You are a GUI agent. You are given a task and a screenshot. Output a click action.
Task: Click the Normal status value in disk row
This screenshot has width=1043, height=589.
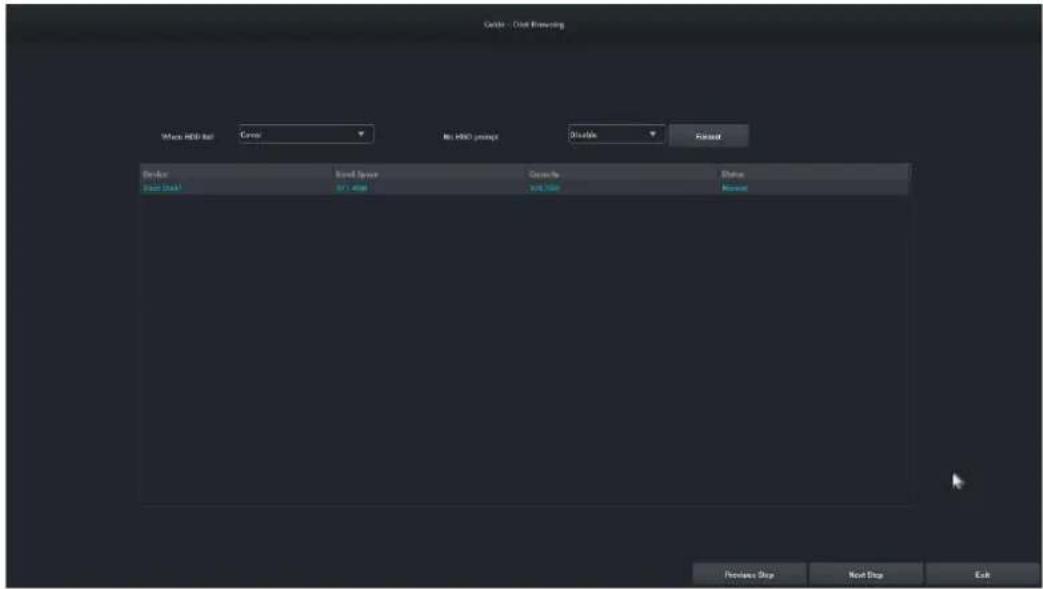click(x=734, y=188)
